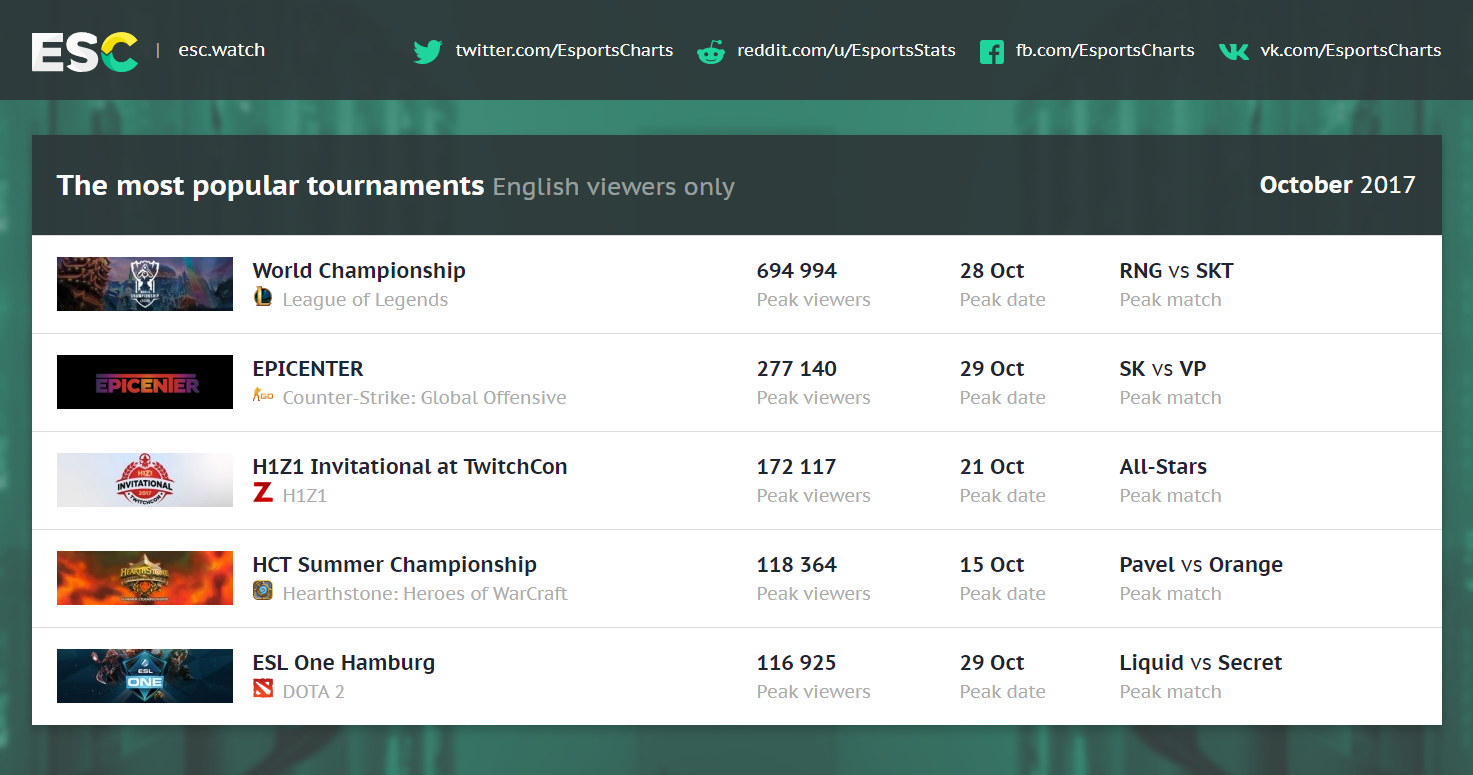Click the League of Legends game icon
Screen dimensions: 1473x775
[x=263, y=296]
